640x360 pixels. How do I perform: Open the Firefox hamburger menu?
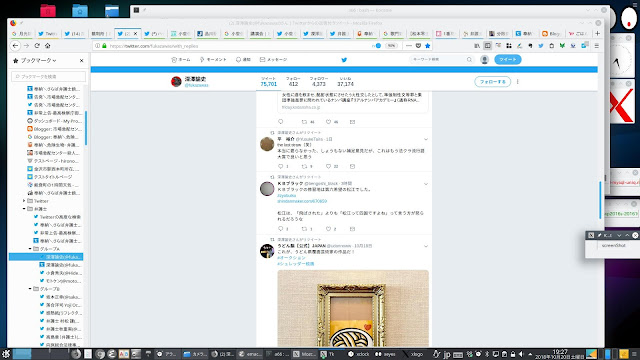pyautogui.click(x=597, y=46)
